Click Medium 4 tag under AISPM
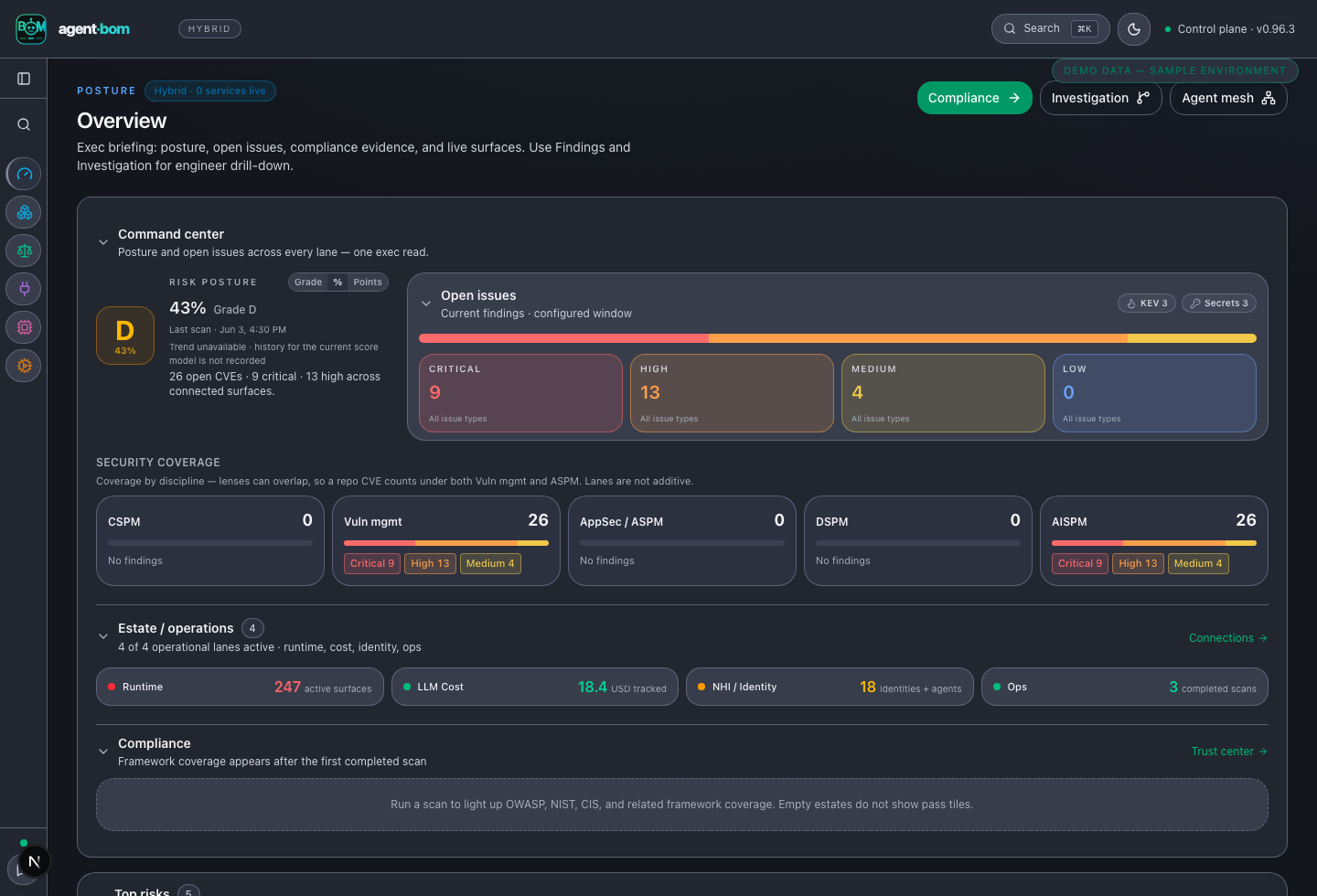This screenshot has height=896, width=1317. point(1198,563)
